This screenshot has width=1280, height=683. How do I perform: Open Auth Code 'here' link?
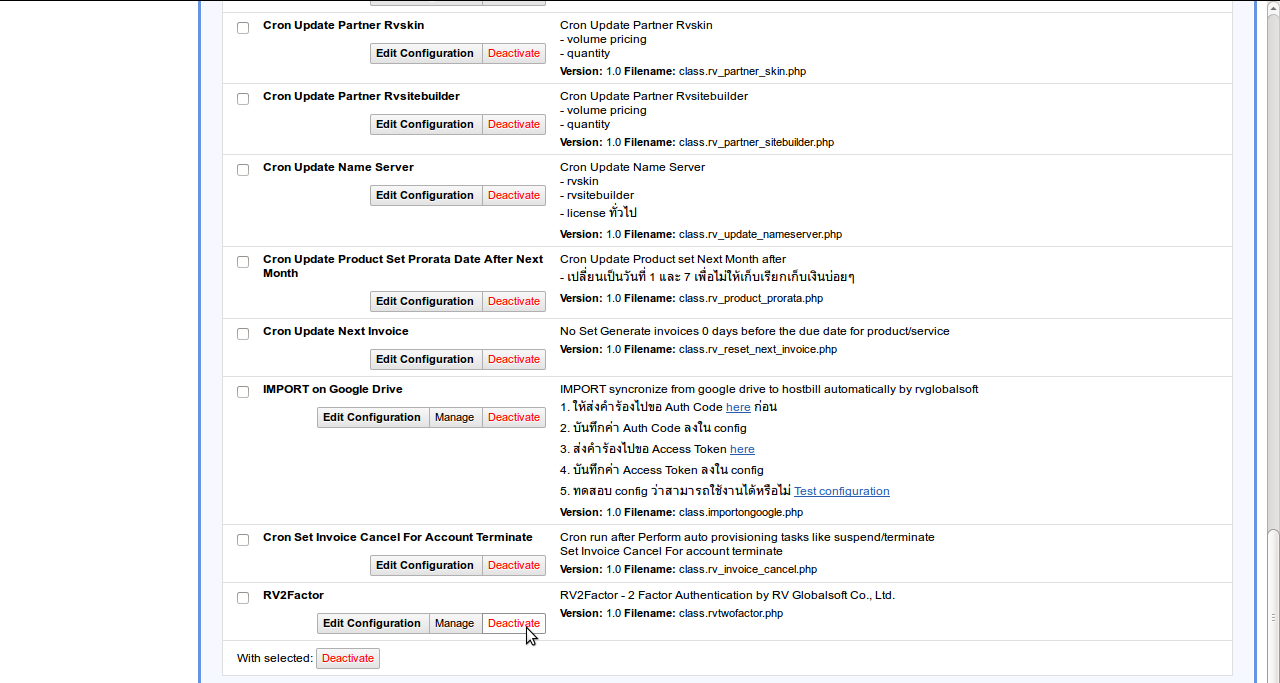point(738,407)
